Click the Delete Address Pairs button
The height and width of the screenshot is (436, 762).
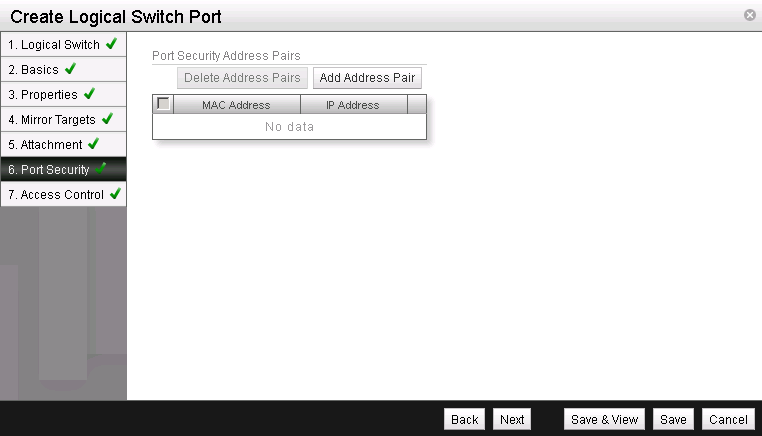pos(242,78)
